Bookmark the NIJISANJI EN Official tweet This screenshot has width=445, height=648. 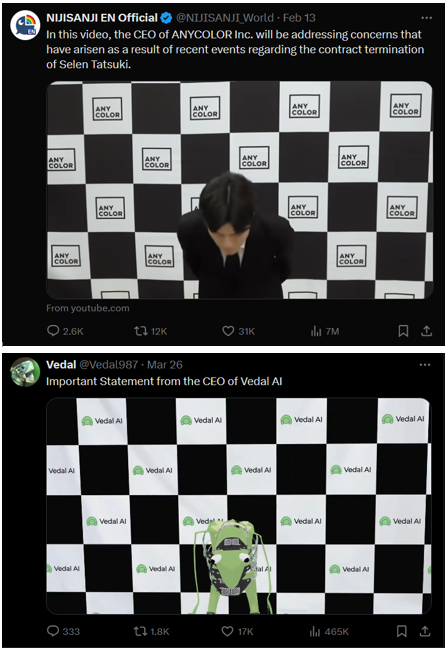[x=403, y=331]
